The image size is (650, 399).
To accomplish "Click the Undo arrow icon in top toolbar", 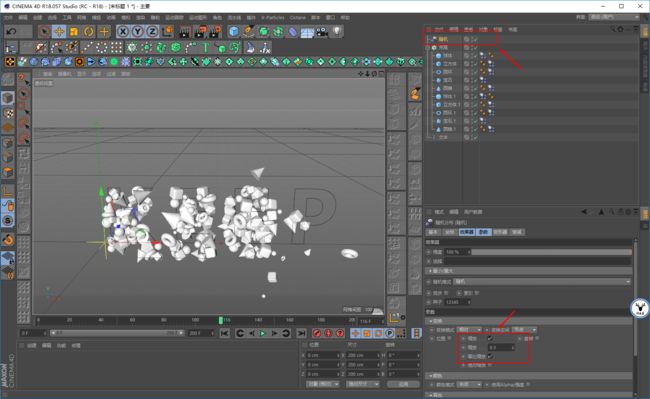I will tap(12, 31).
